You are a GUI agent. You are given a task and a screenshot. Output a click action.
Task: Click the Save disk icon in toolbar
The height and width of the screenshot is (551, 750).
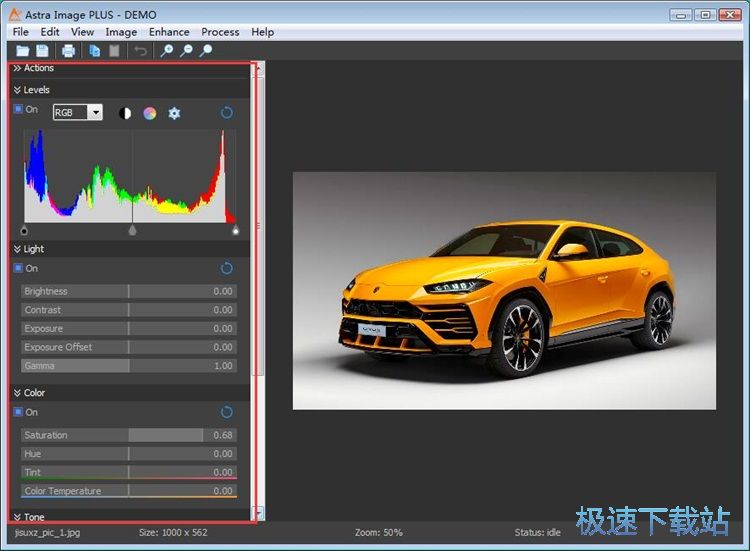coord(43,51)
